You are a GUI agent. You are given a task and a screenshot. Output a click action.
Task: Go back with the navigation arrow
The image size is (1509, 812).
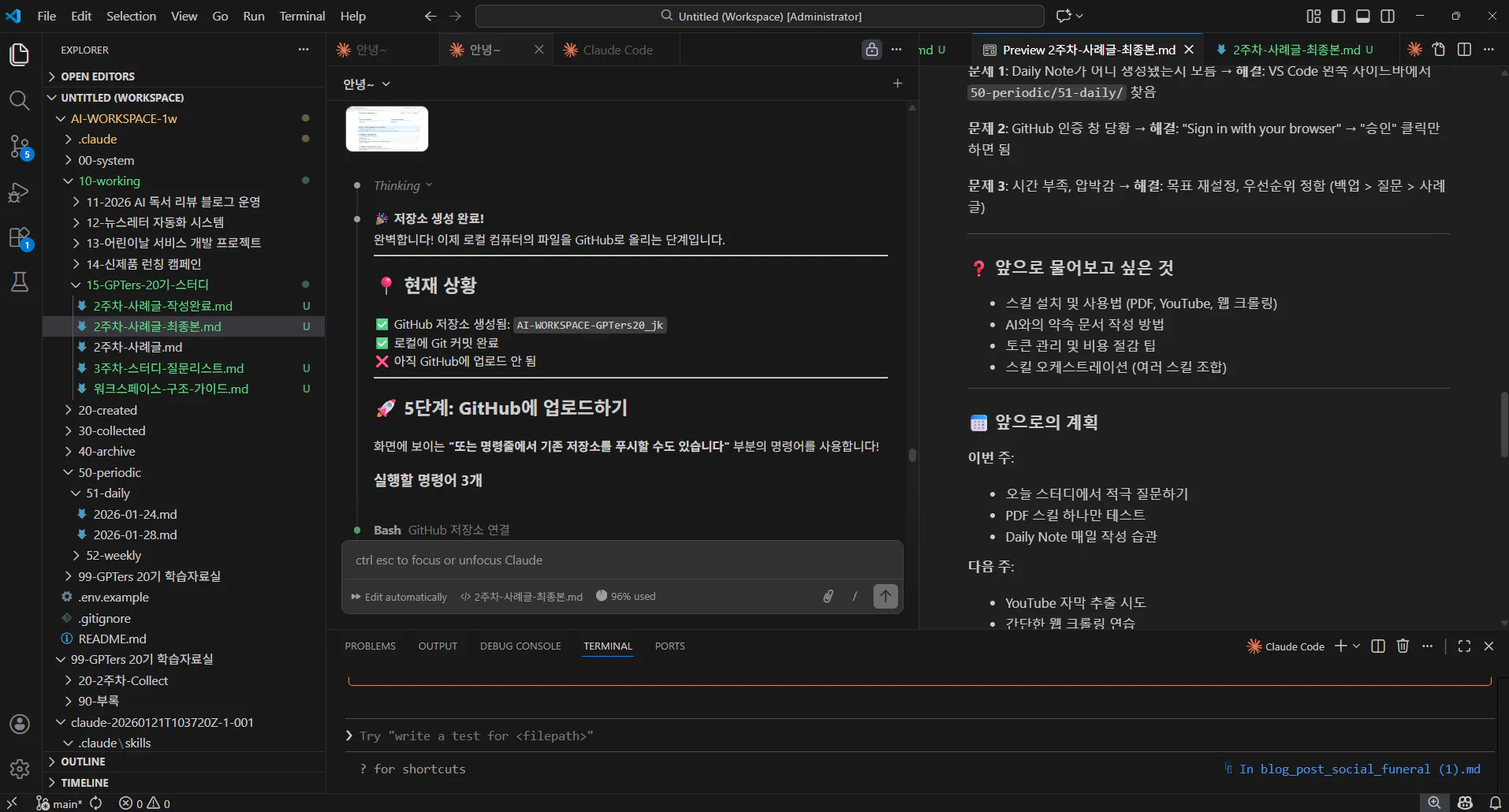[430, 16]
